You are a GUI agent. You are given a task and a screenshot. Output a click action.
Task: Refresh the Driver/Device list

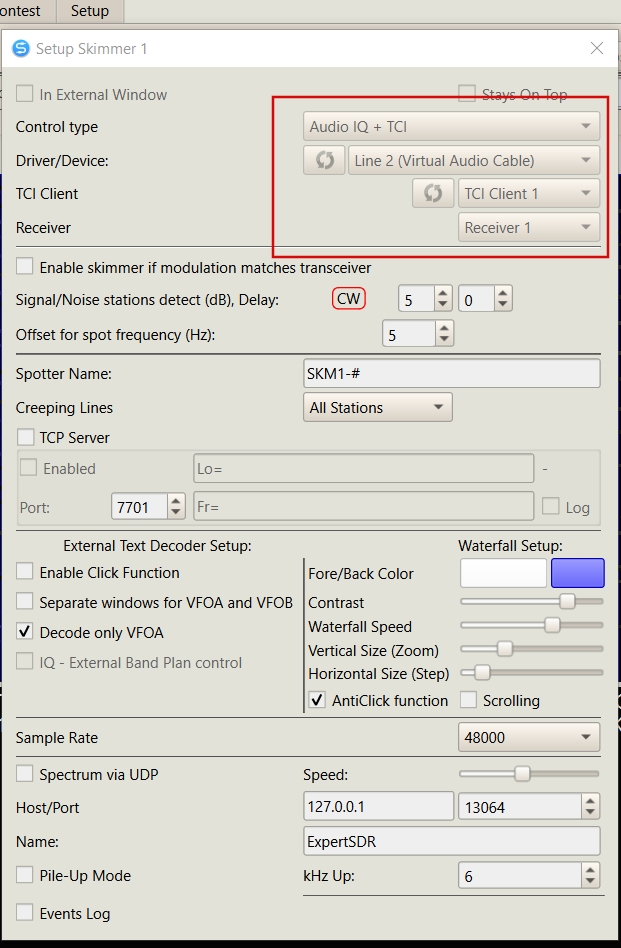click(x=324, y=160)
